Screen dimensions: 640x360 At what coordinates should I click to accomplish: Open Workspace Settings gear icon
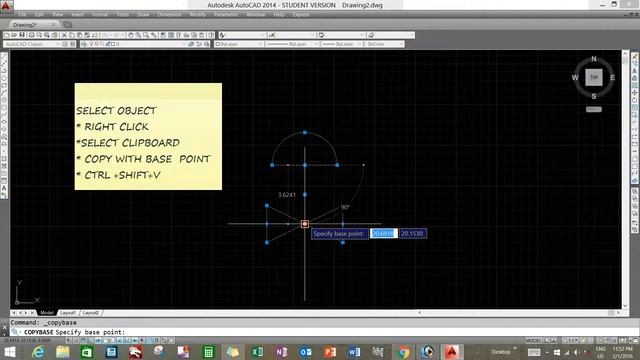click(x=64, y=44)
